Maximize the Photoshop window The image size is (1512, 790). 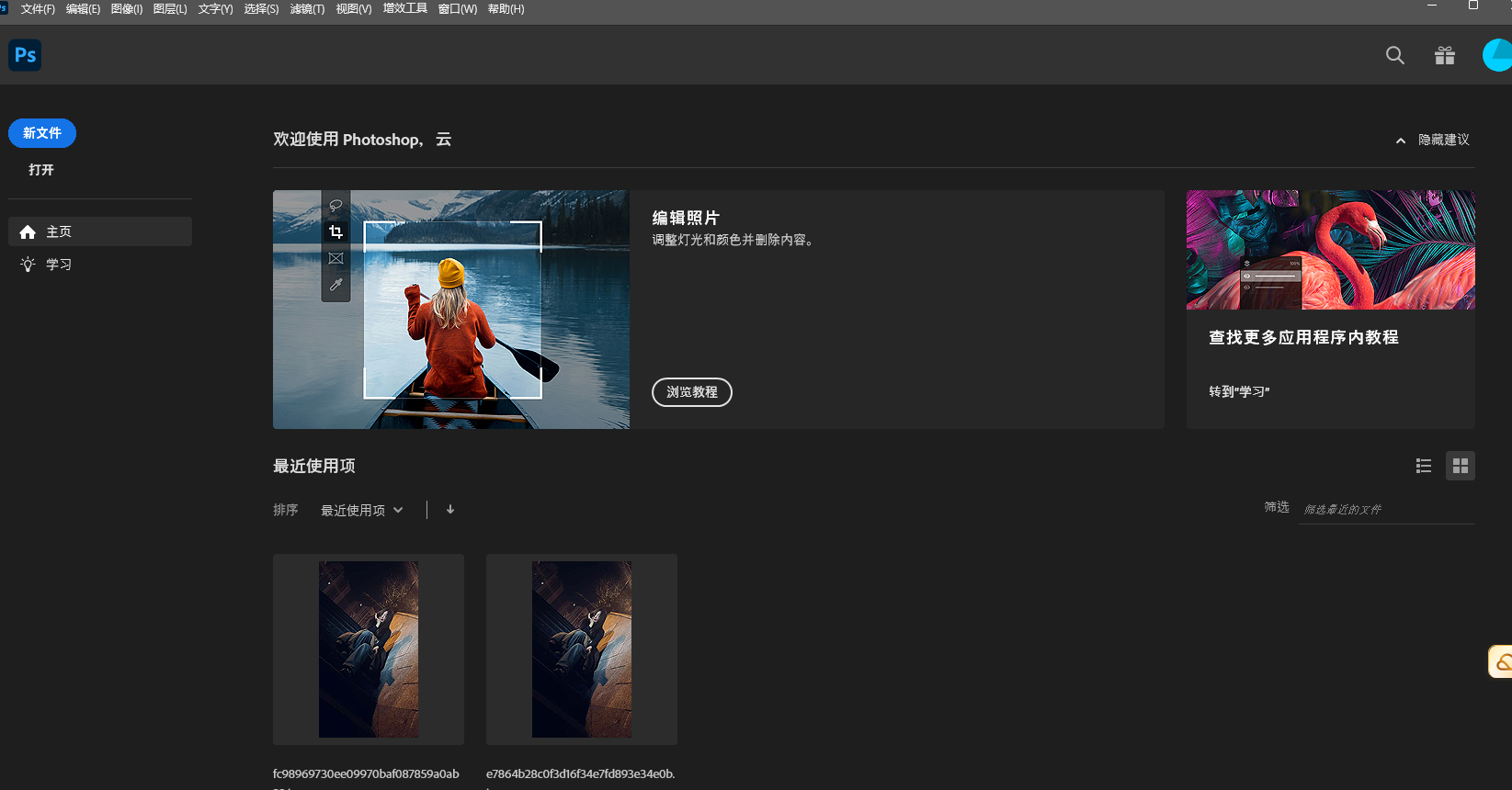click(x=1473, y=6)
